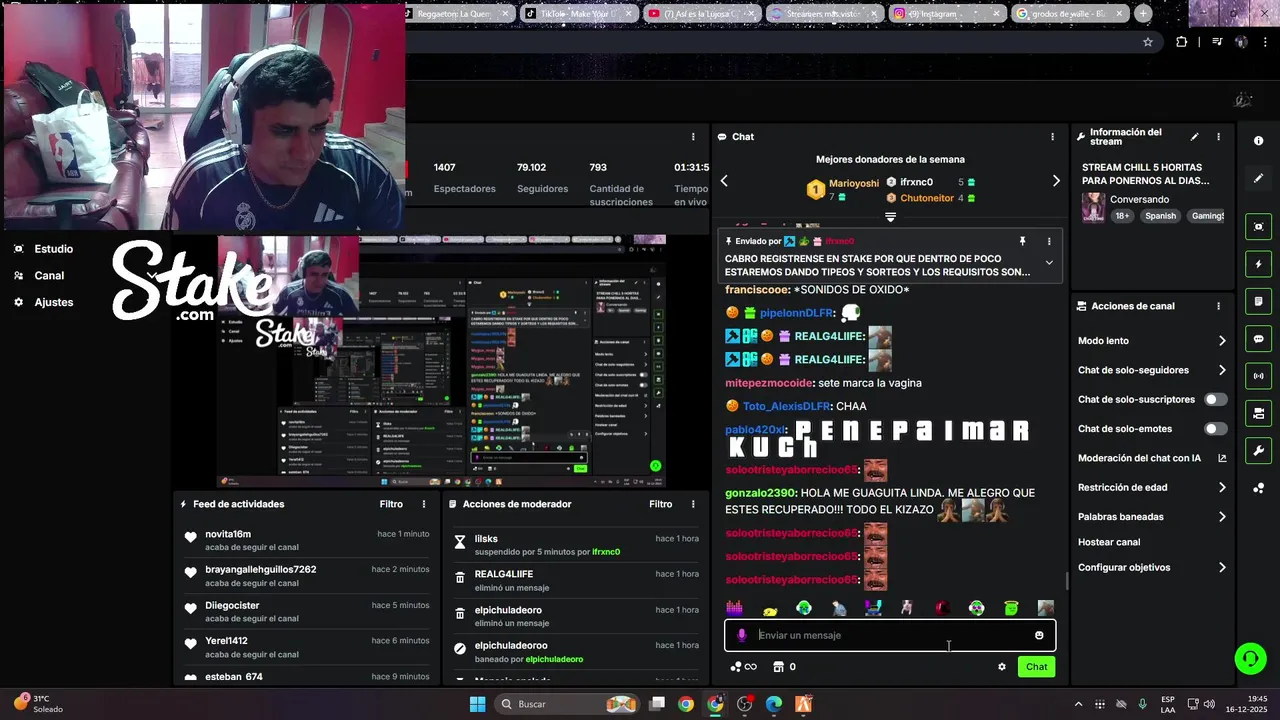
Task: Show previous top donors with left arrow
Action: (x=724, y=181)
